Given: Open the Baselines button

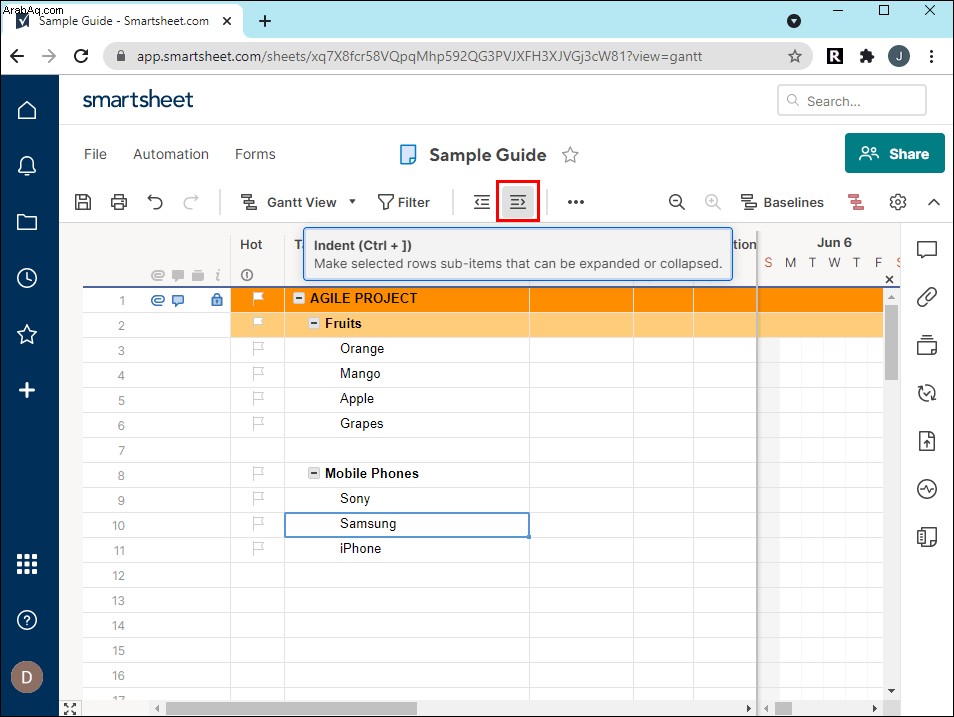Looking at the screenshot, I should pyautogui.click(x=782, y=202).
